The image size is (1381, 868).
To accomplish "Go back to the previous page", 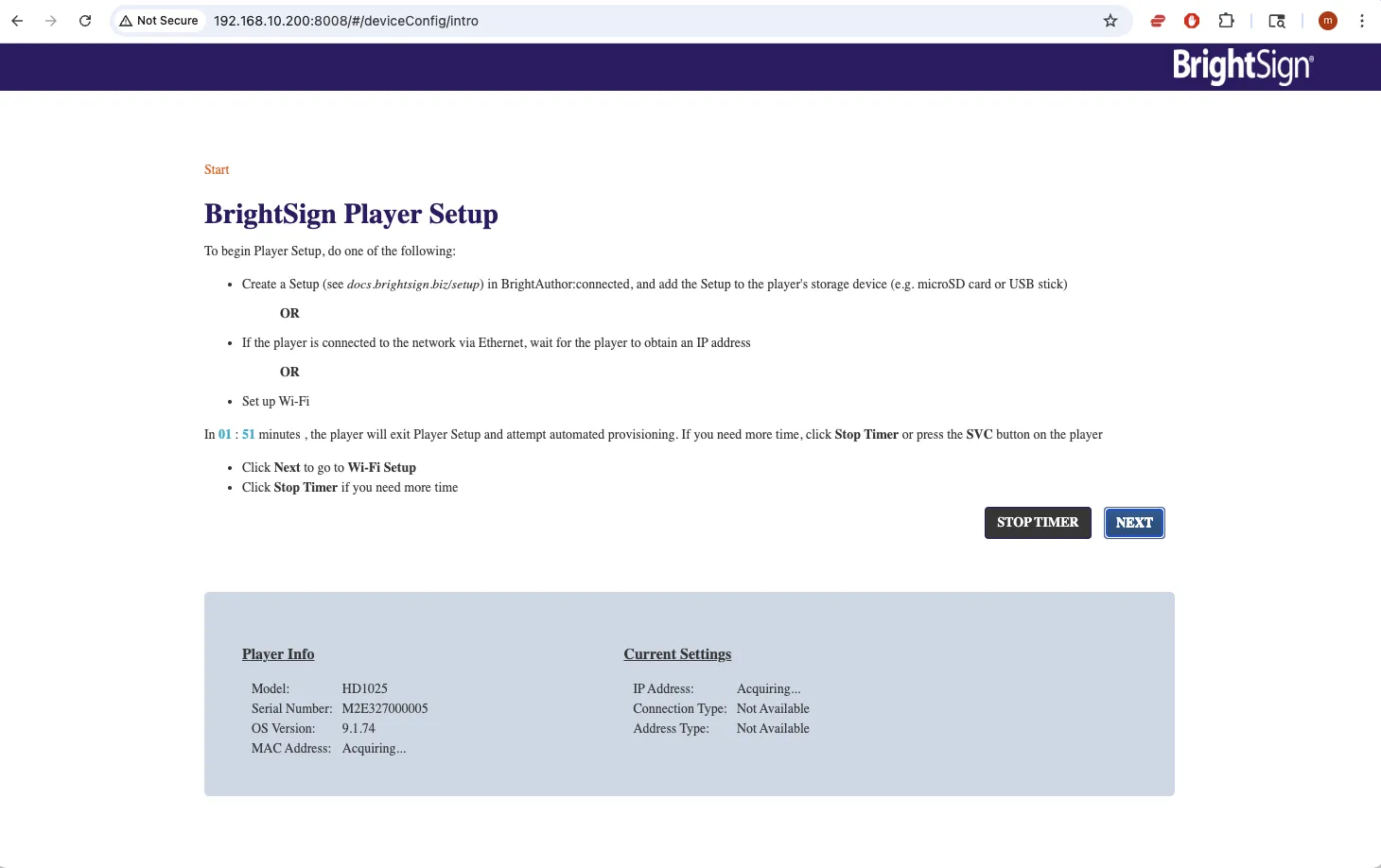I will tap(17, 21).
